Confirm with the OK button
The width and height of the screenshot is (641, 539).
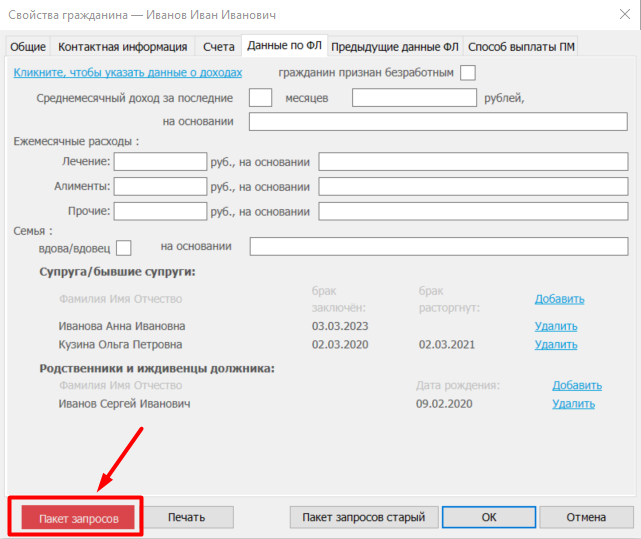(x=488, y=517)
